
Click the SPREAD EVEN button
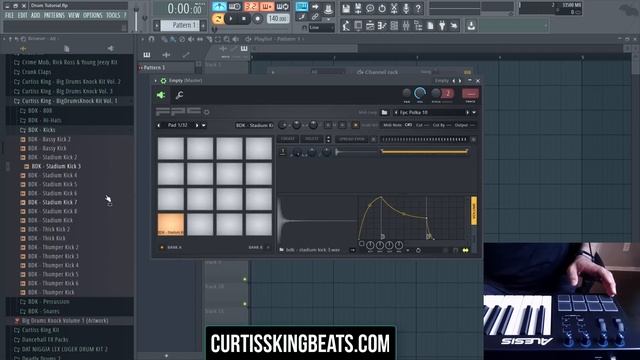[x=352, y=139]
